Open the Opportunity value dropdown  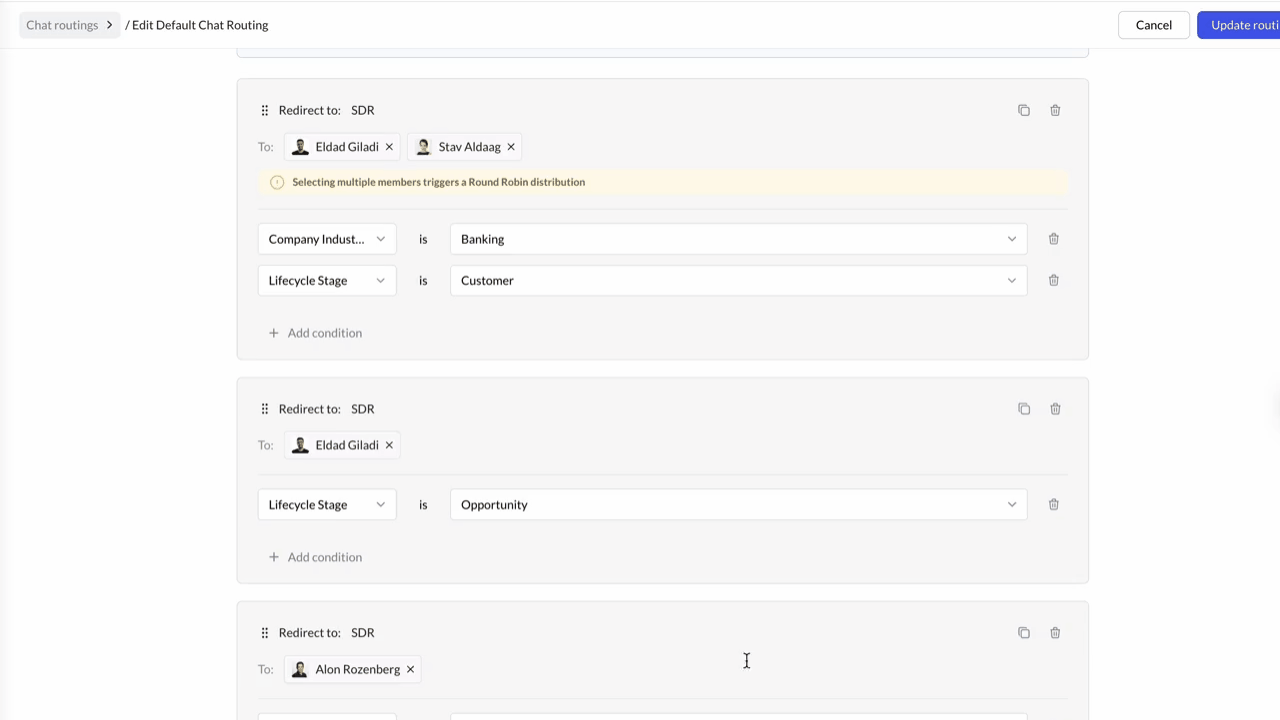tap(738, 504)
